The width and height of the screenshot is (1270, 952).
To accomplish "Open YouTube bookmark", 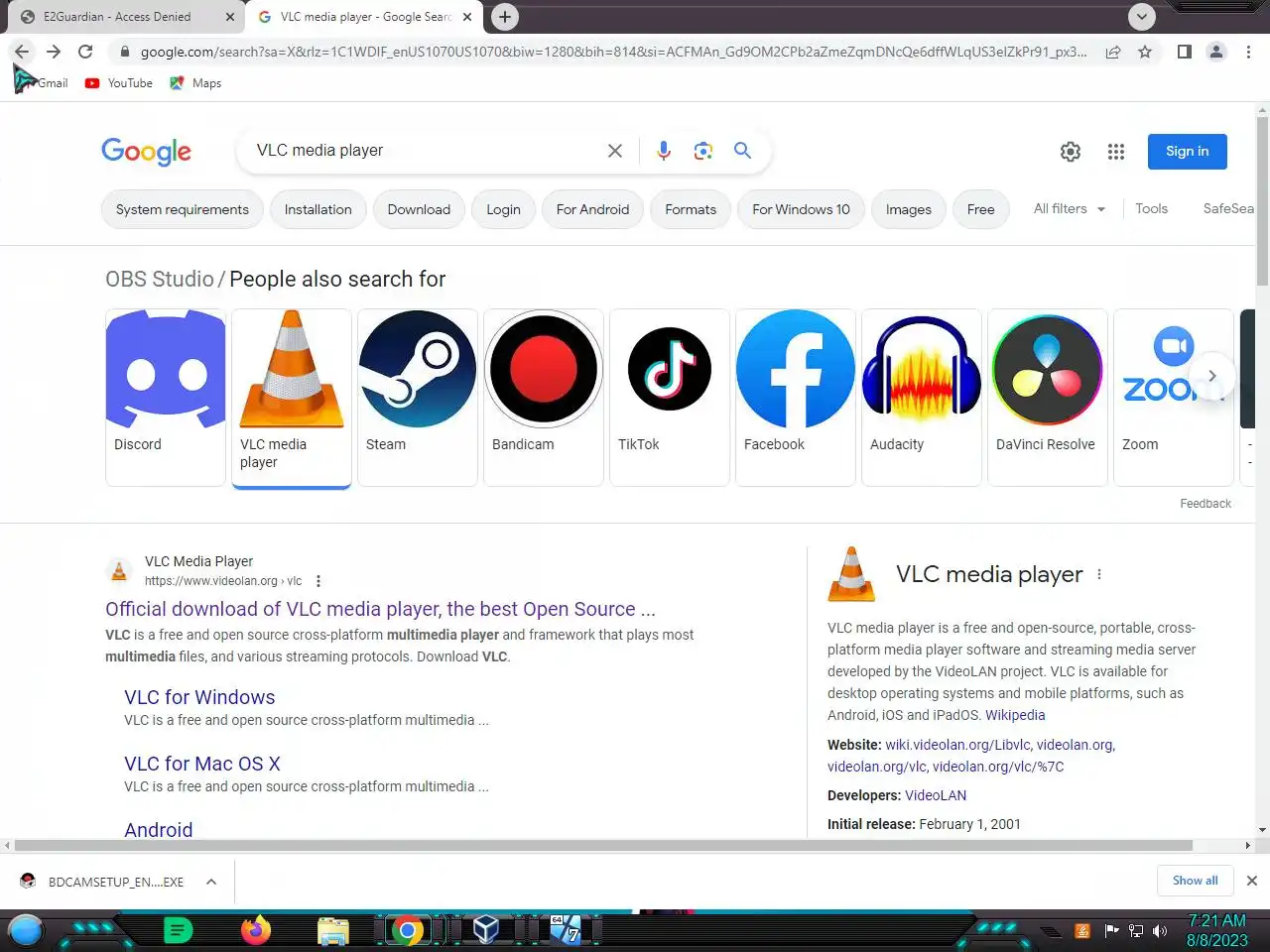I will point(119,83).
